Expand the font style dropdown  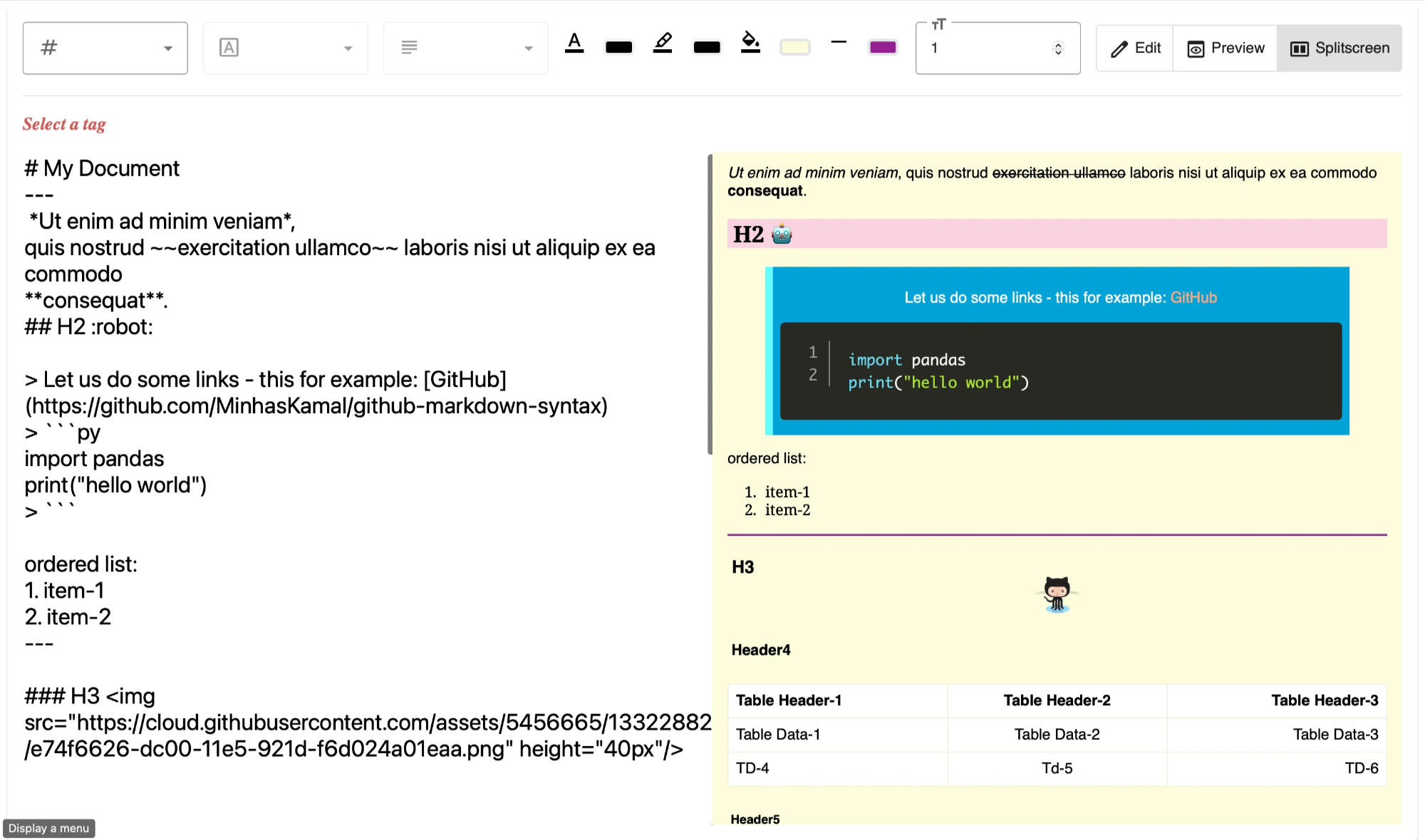pyautogui.click(x=348, y=49)
